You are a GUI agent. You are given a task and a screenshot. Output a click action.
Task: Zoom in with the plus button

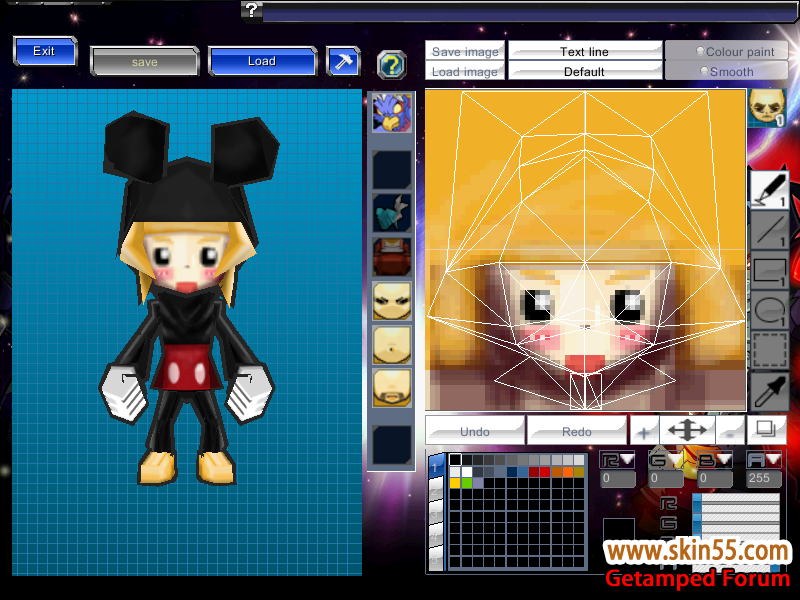644,432
